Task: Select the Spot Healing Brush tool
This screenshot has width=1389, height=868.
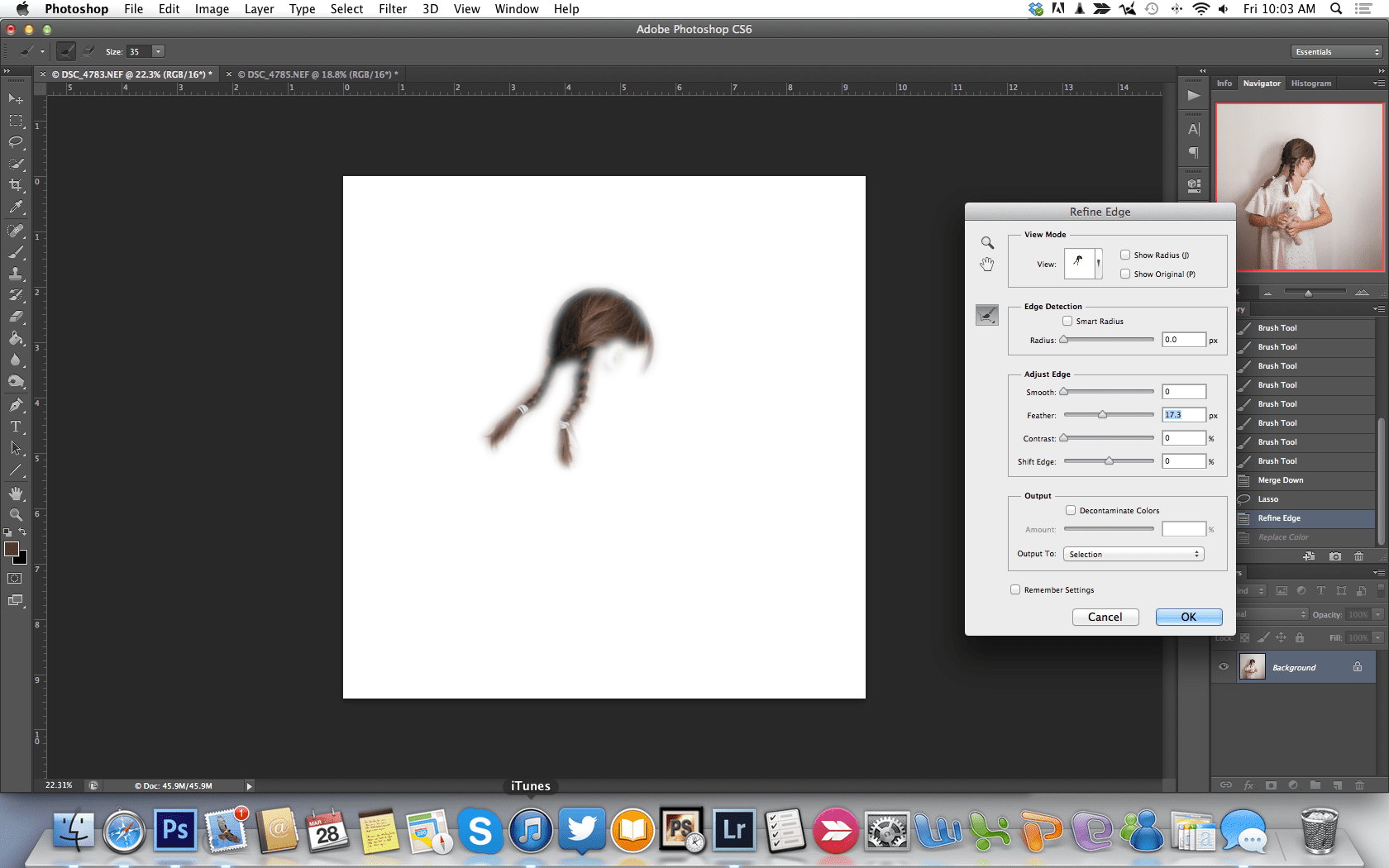Action: (x=16, y=231)
